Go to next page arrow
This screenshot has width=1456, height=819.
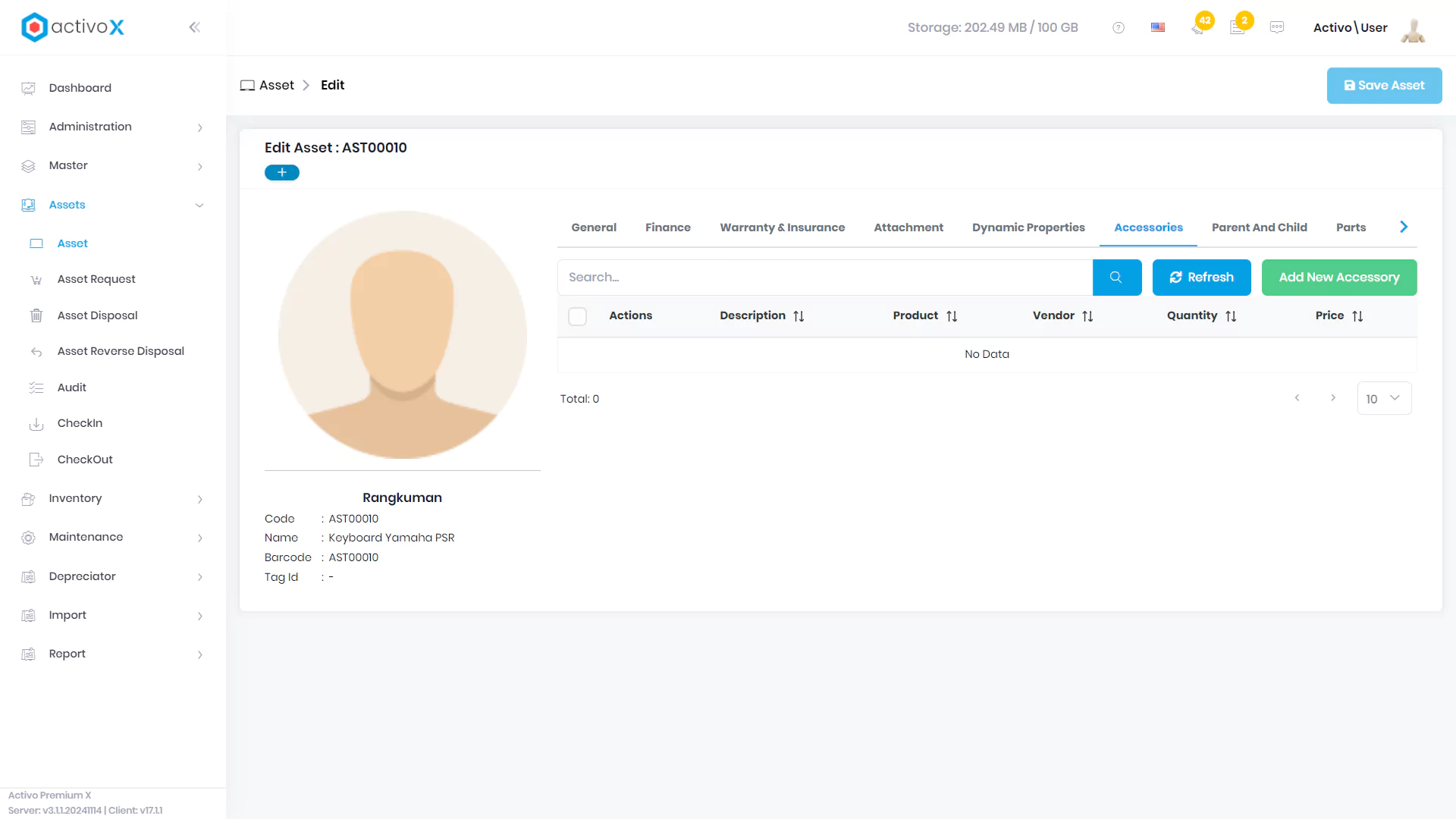point(1333,398)
